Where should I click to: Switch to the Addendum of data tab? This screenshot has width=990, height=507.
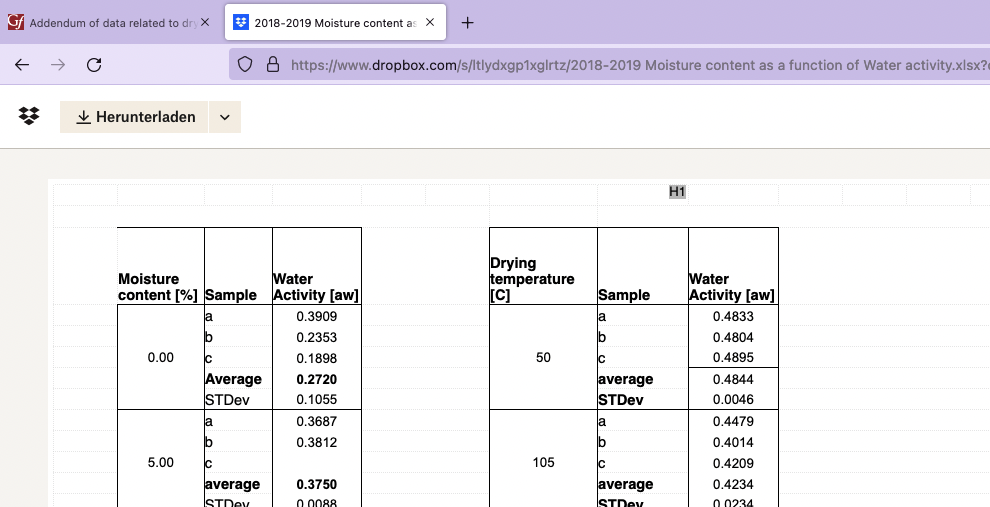[x=110, y=23]
